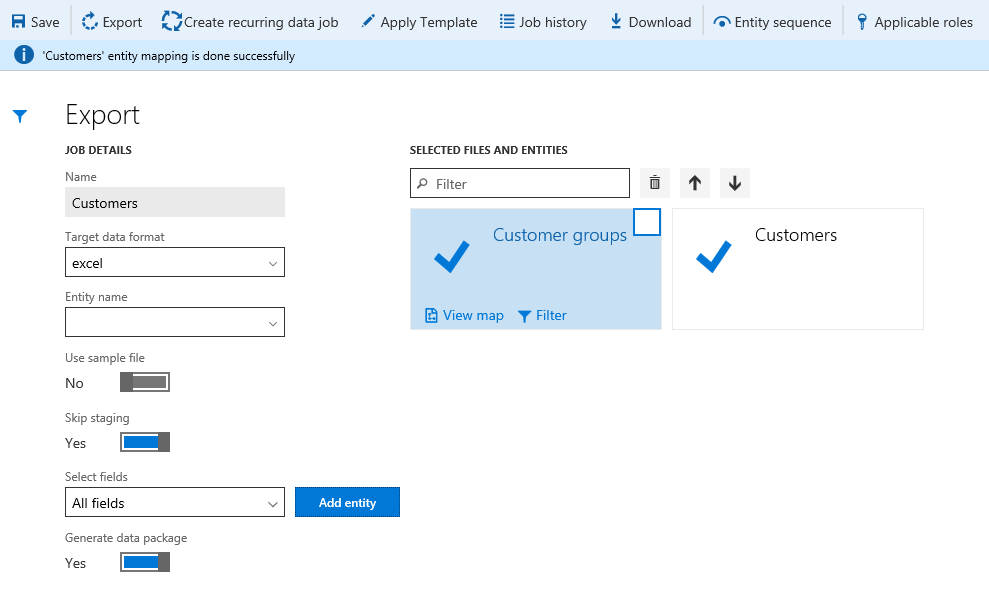Click the Add entity button
Image resolution: width=989 pixels, height=593 pixels.
[348, 502]
